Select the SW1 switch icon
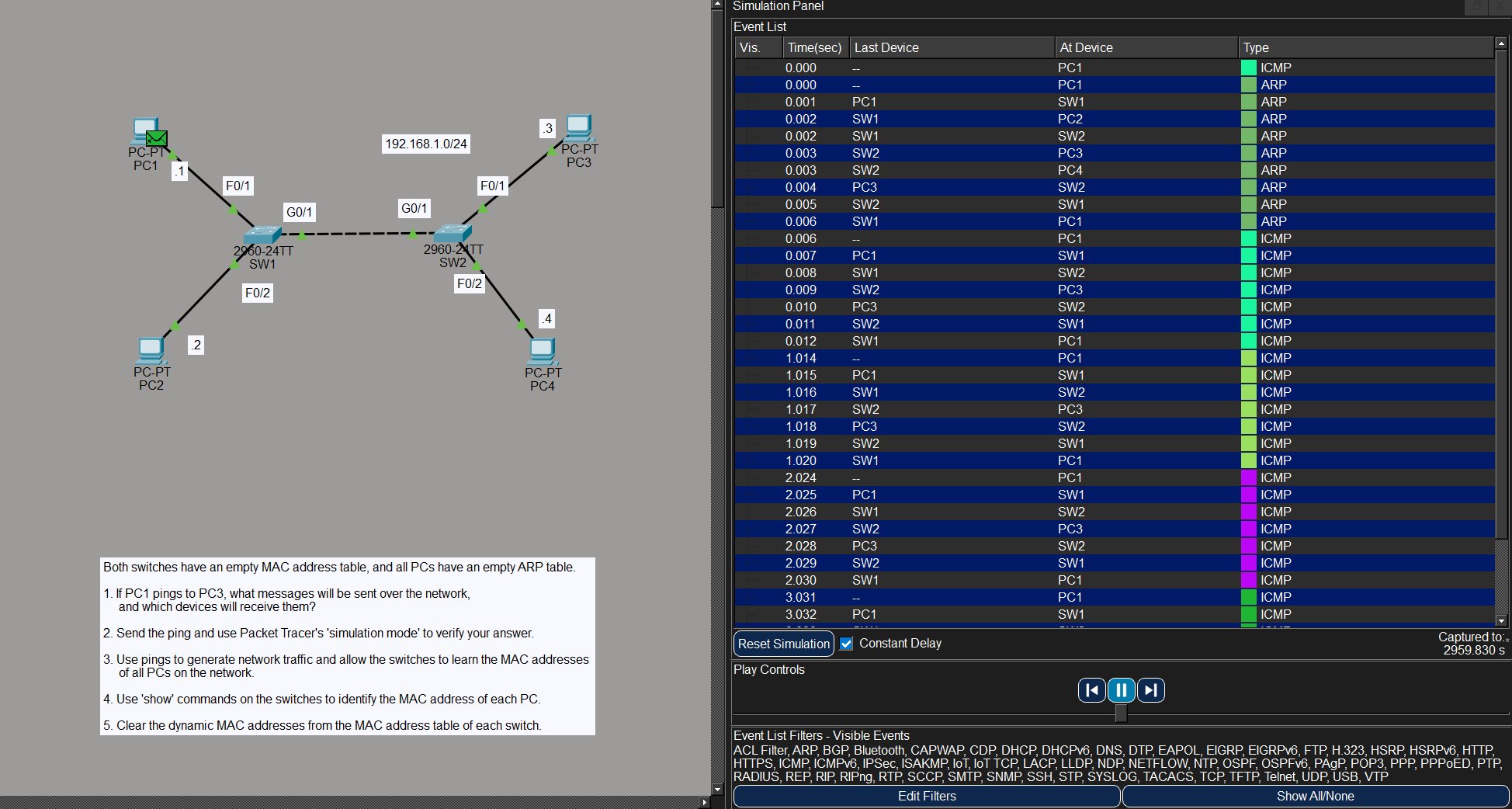The image size is (1512, 809). [x=262, y=234]
